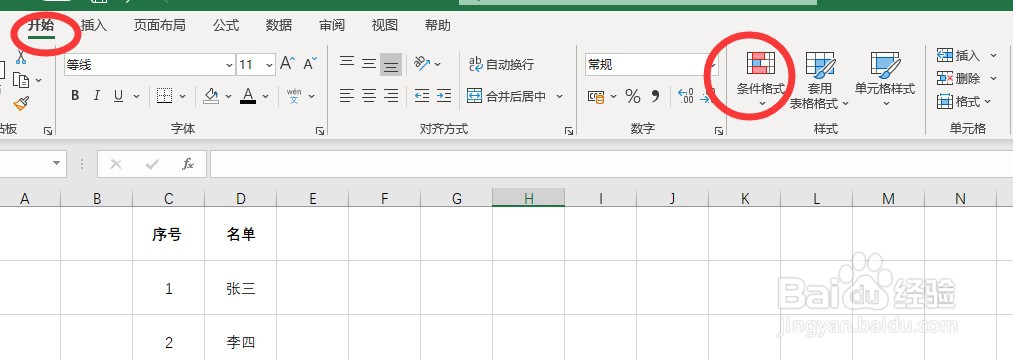This screenshot has height=360, width=1013.
Task: Open number group dialog launcher
Action: click(719, 131)
